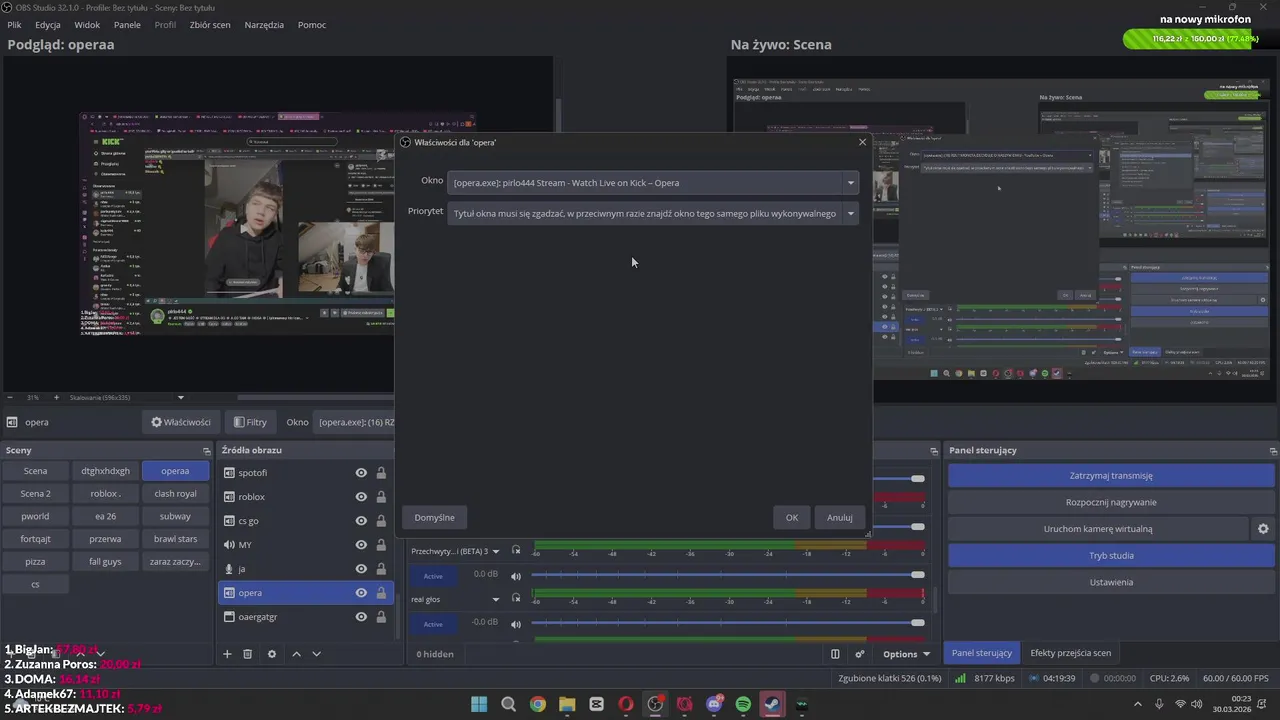Click the Uruchom kamerę wirtualną button
Screen dimensions: 1280x720
1098,529
